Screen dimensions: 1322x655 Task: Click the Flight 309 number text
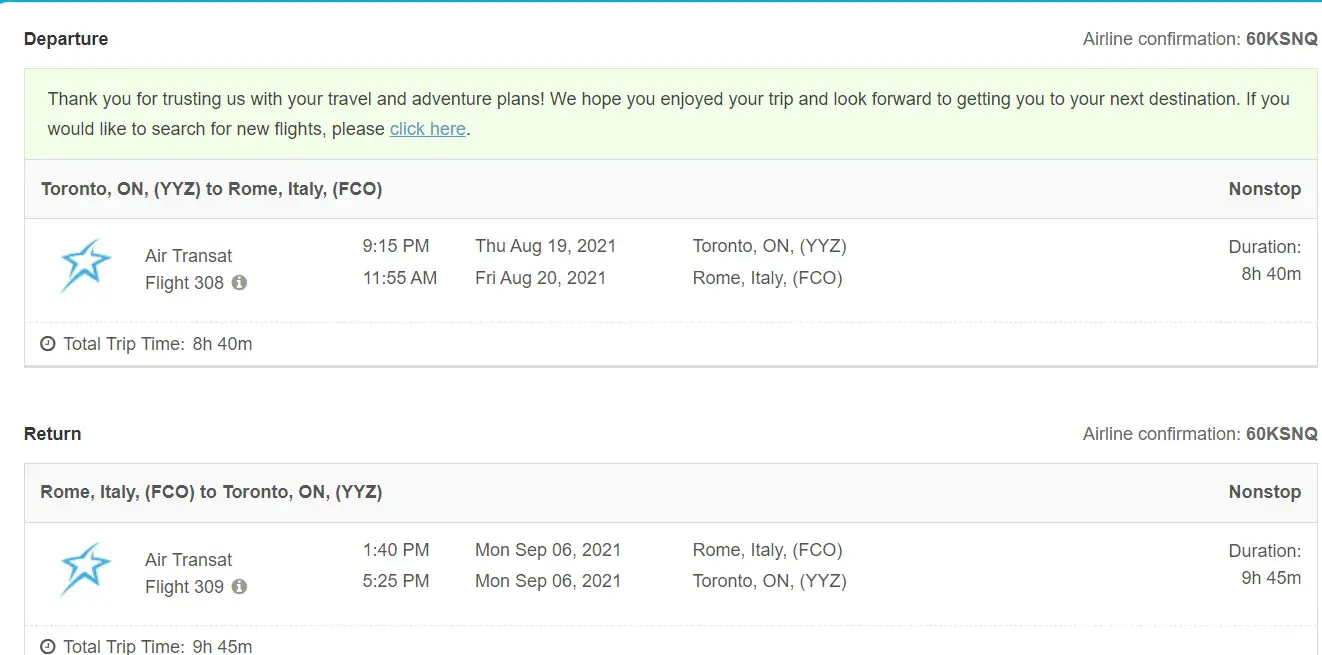(184, 587)
